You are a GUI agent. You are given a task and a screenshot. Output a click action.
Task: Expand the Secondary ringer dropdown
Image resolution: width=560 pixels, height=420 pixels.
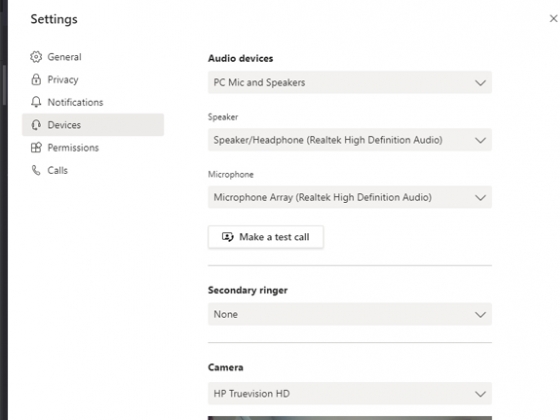350,314
